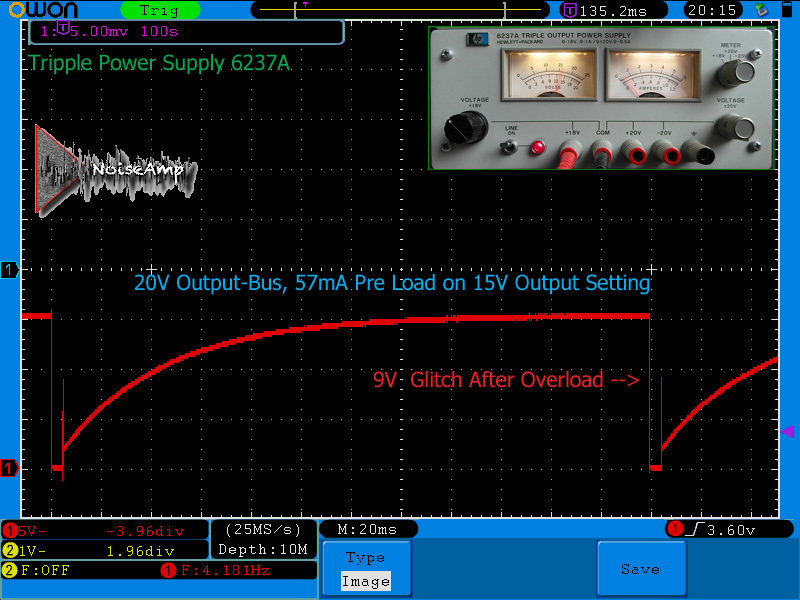The height and width of the screenshot is (600, 800).
Task: Click the -3.96div channel 1 offset value
Action: (x=145, y=531)
